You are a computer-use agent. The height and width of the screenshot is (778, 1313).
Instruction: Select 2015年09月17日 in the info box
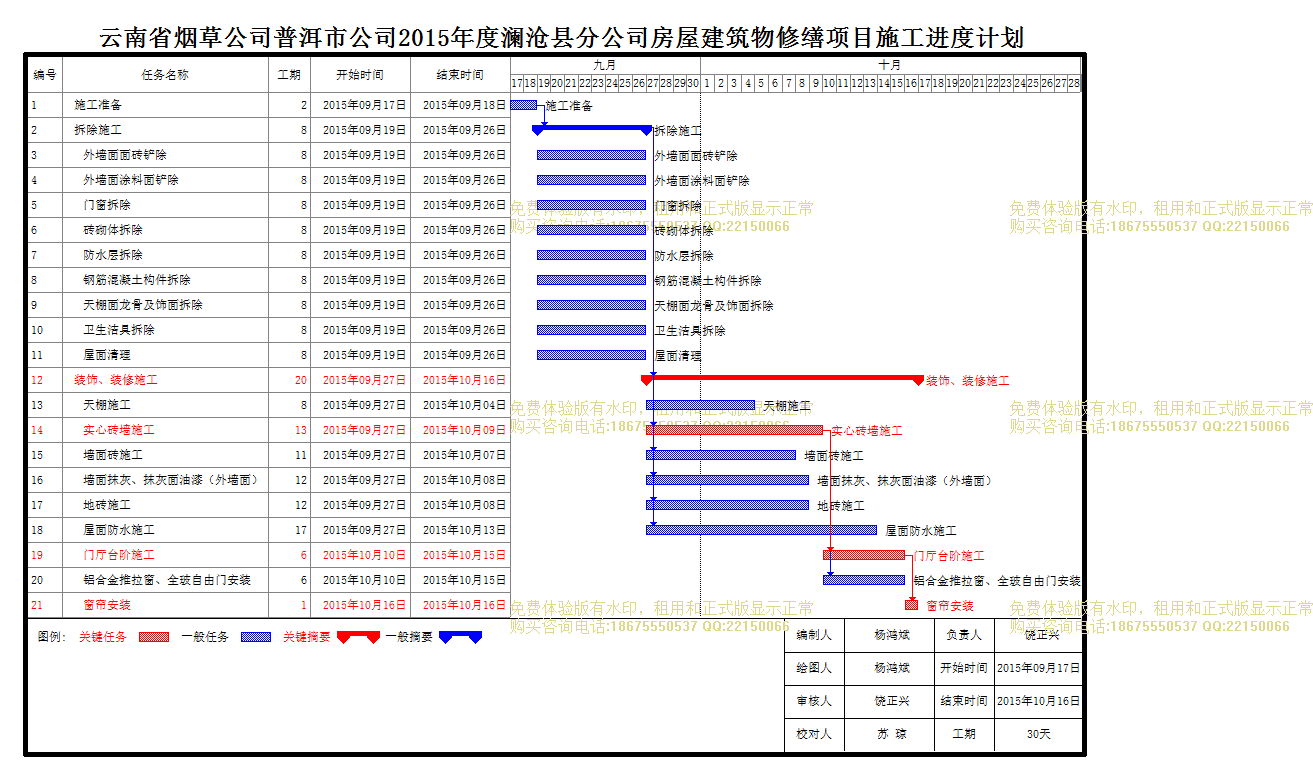coord(1038,668)
